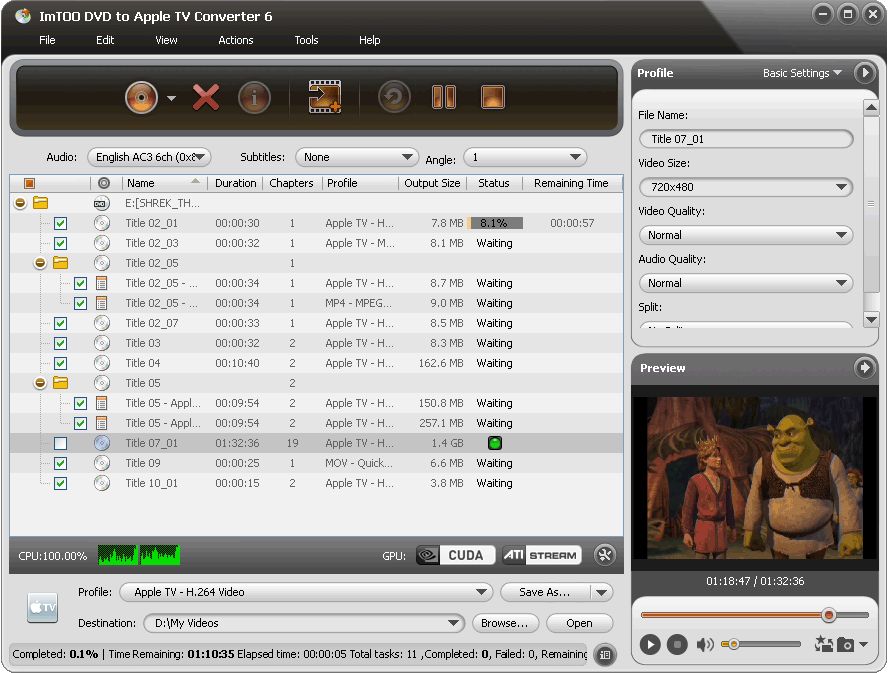Open the Tools menu
This screenshot has height=673, width=888.
pos(306,40)
